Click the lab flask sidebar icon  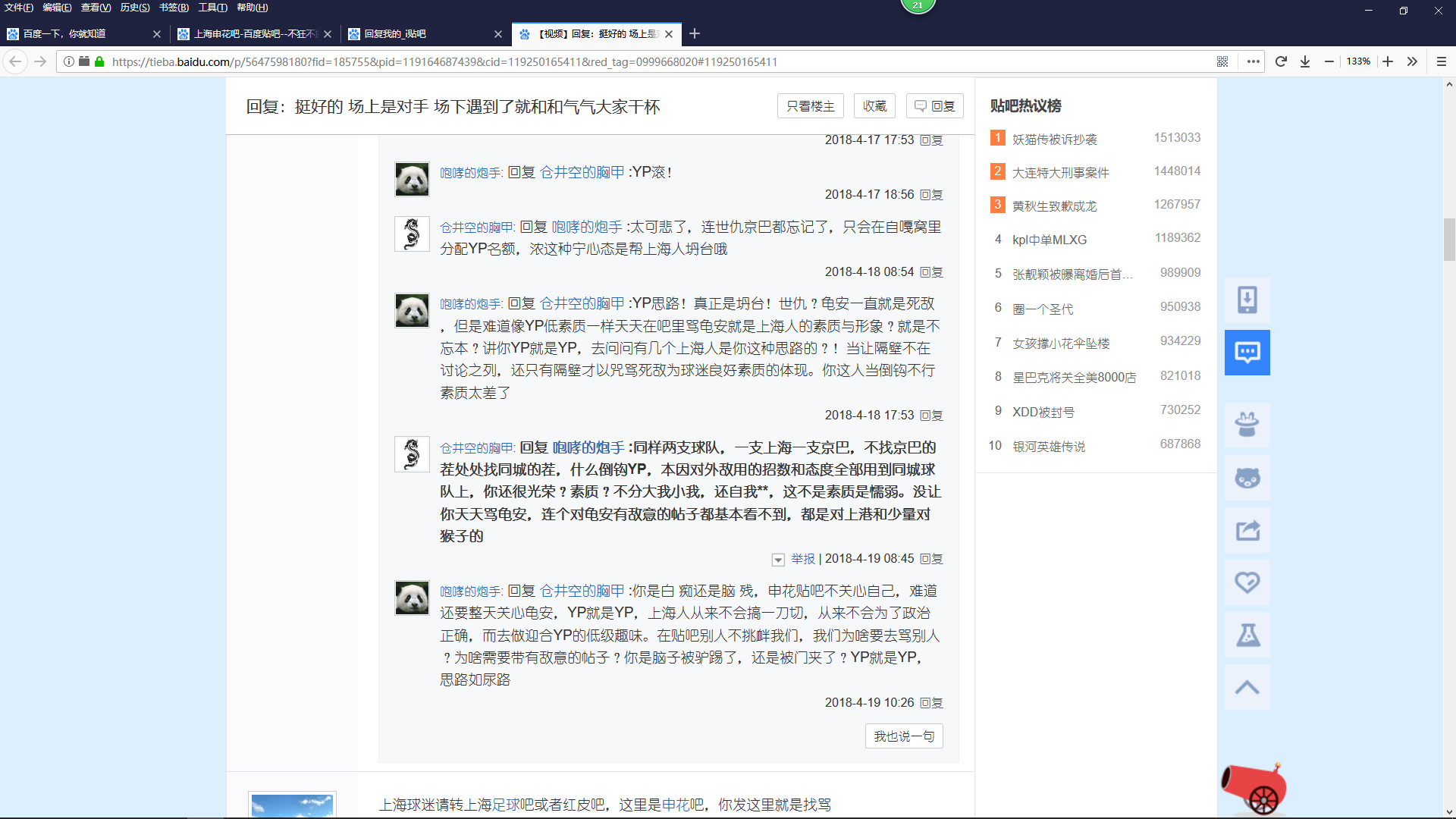[1247, 635]
